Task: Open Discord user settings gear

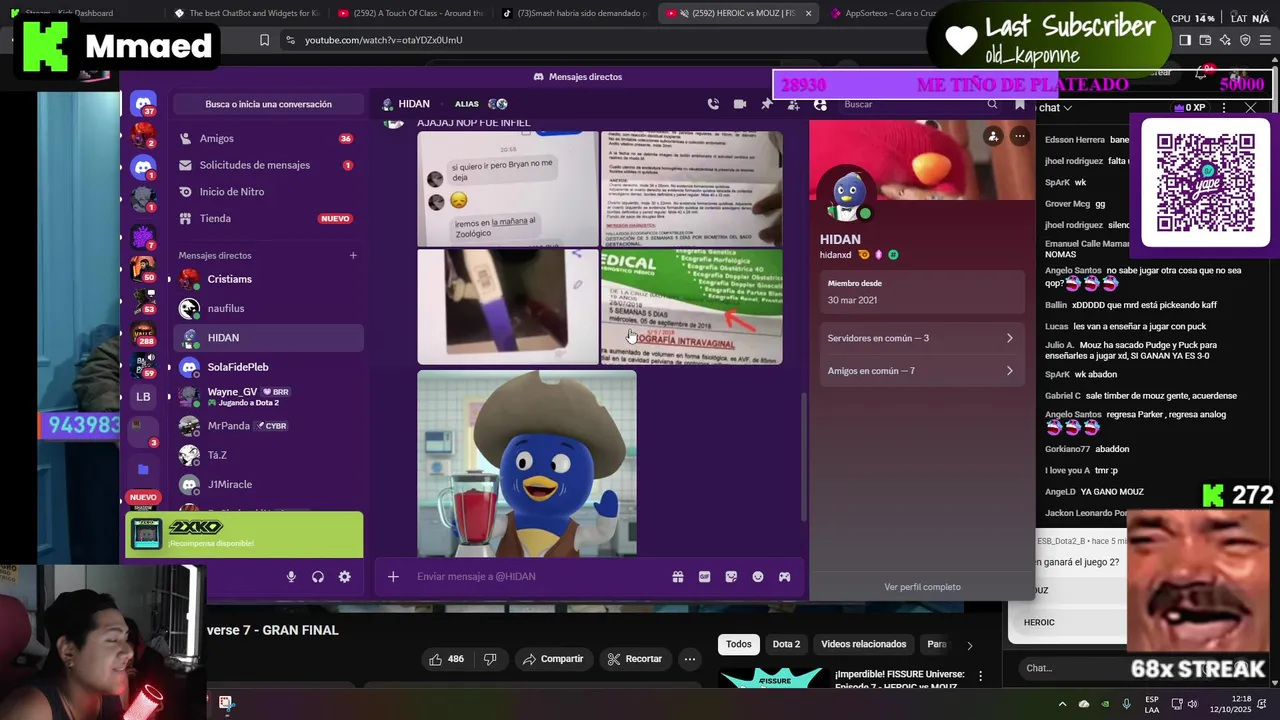Action: (x=345, y=577)
